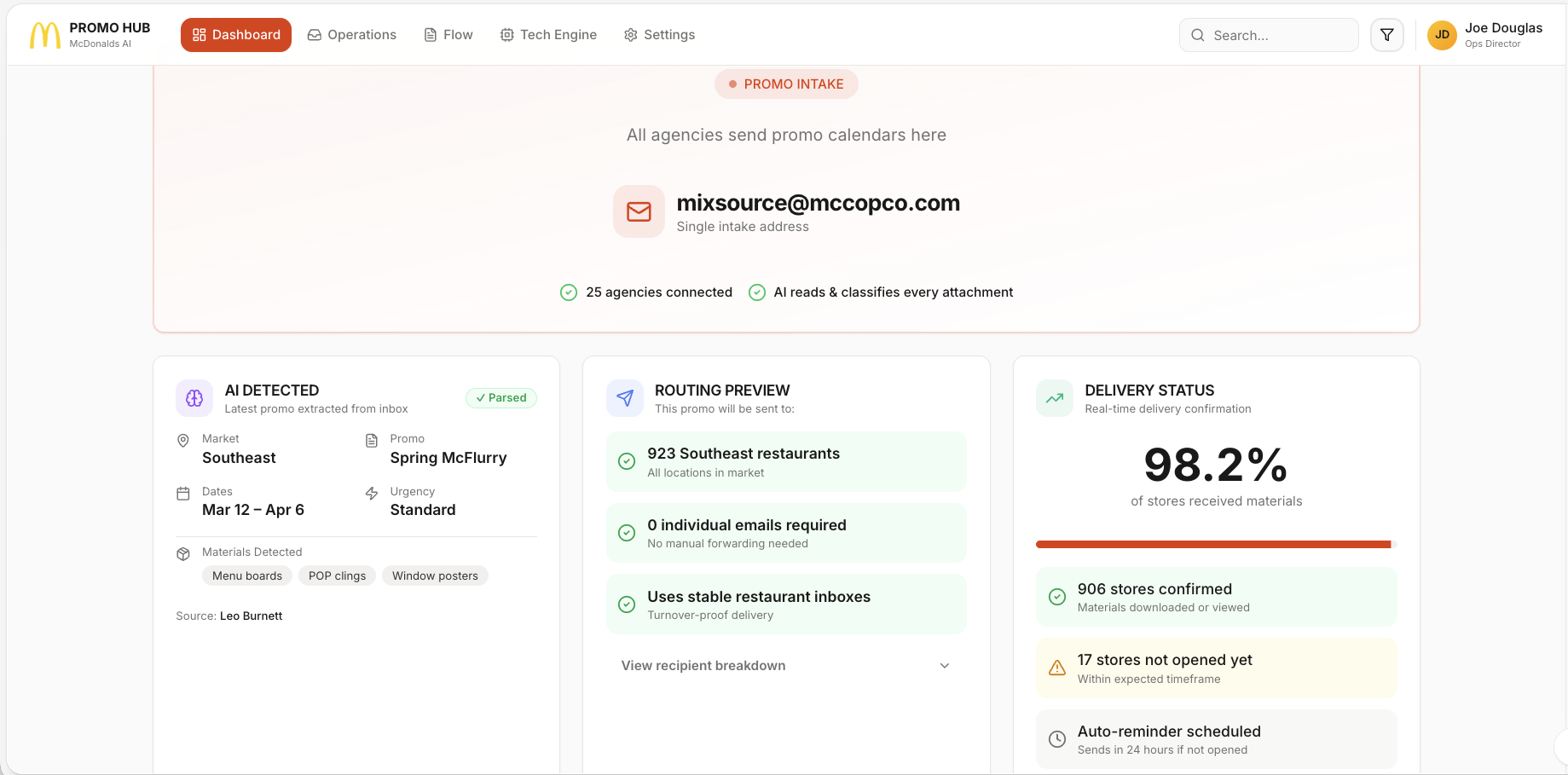Click the mixsource@mccopco.com email address
Image resolution: width=1568 pixels, height=775 pixels.
click(x=819, y=203)
